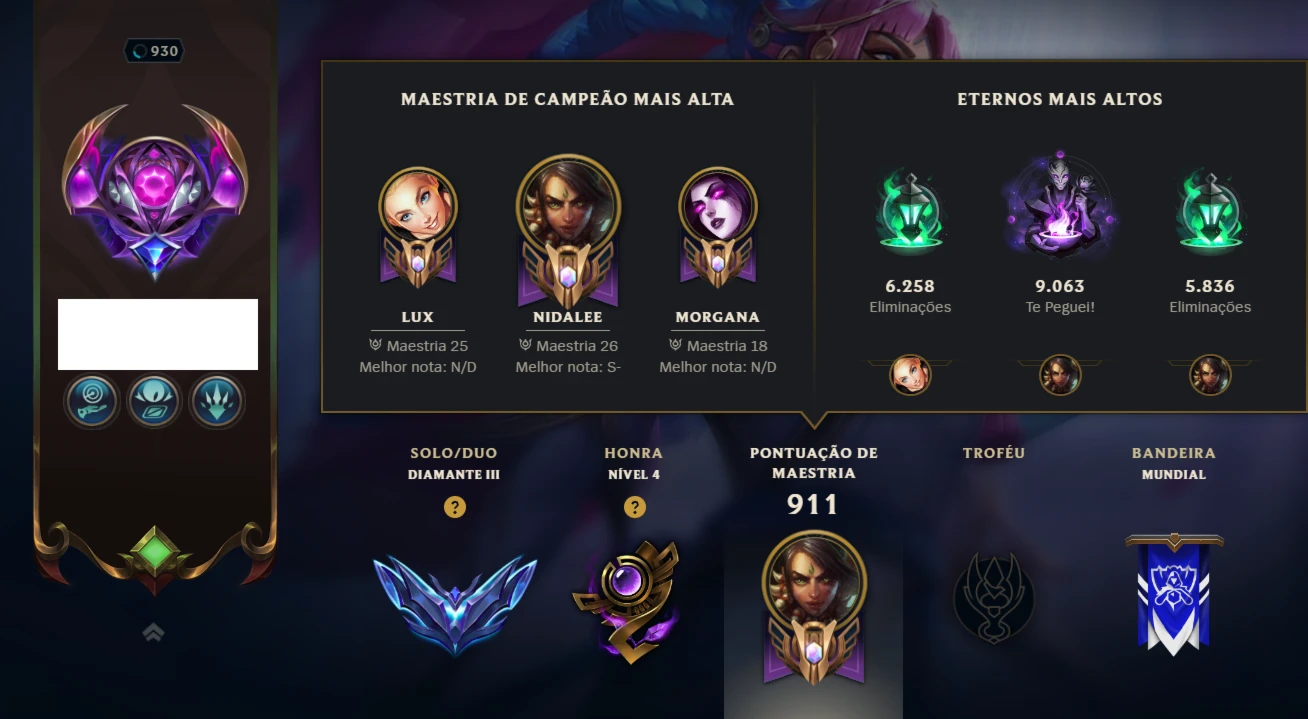Open the Solo/Duo question mark help
The image size is (1308, 719).
pyautogui.click(x=454, y=507)
